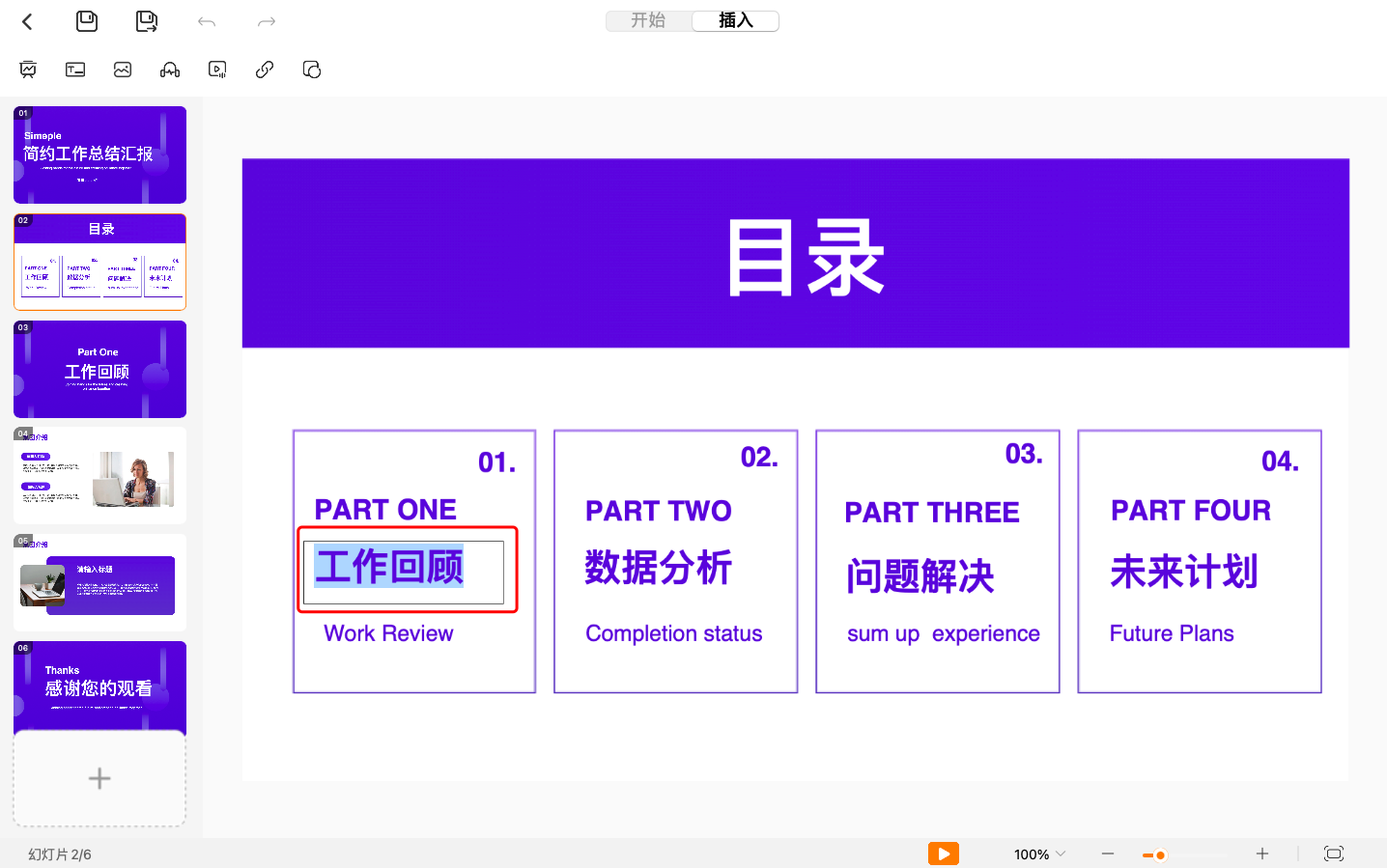The image size is (1387, 868).
Task: Select the 插入 tab
Action: [x=735, y=20]
